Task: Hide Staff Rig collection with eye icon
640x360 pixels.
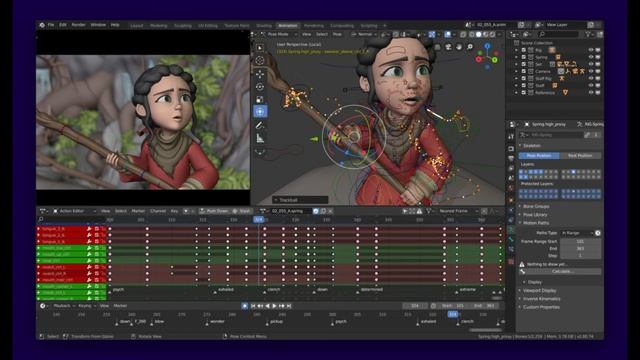Action: tap(591, 78)
